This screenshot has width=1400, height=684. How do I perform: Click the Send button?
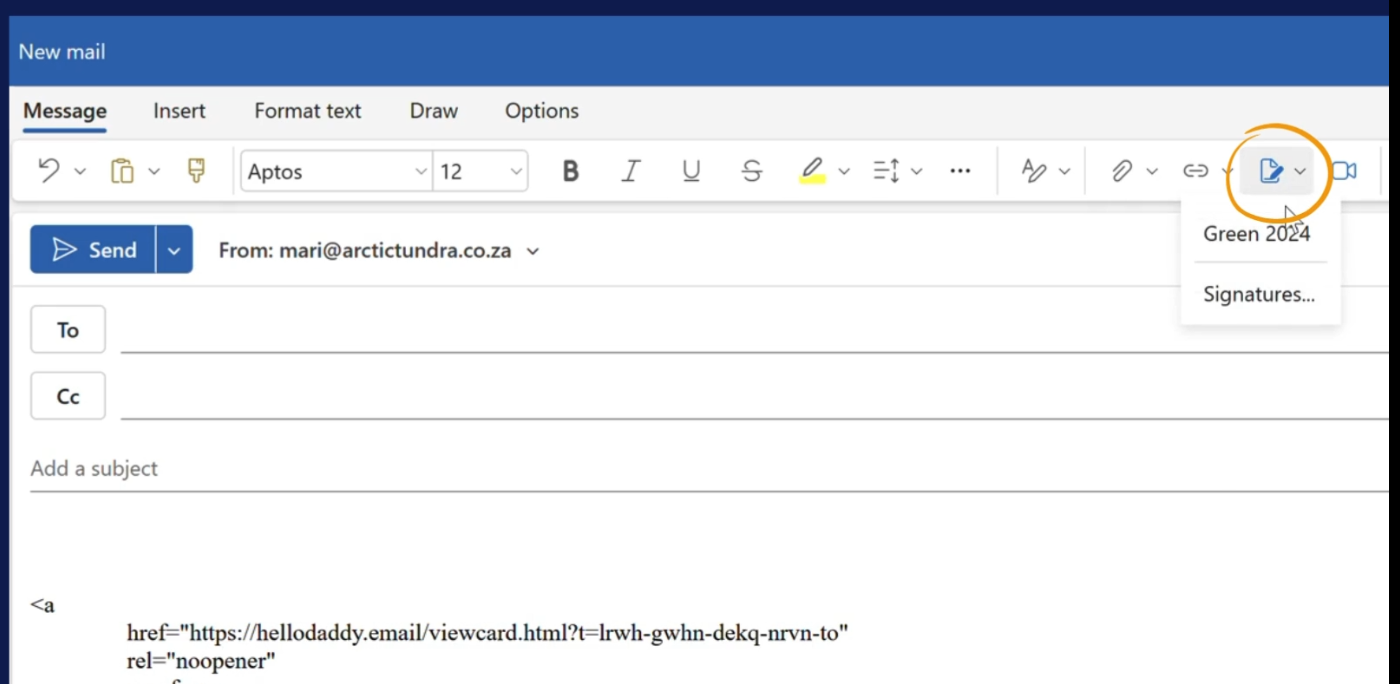[x=93, y=250]
